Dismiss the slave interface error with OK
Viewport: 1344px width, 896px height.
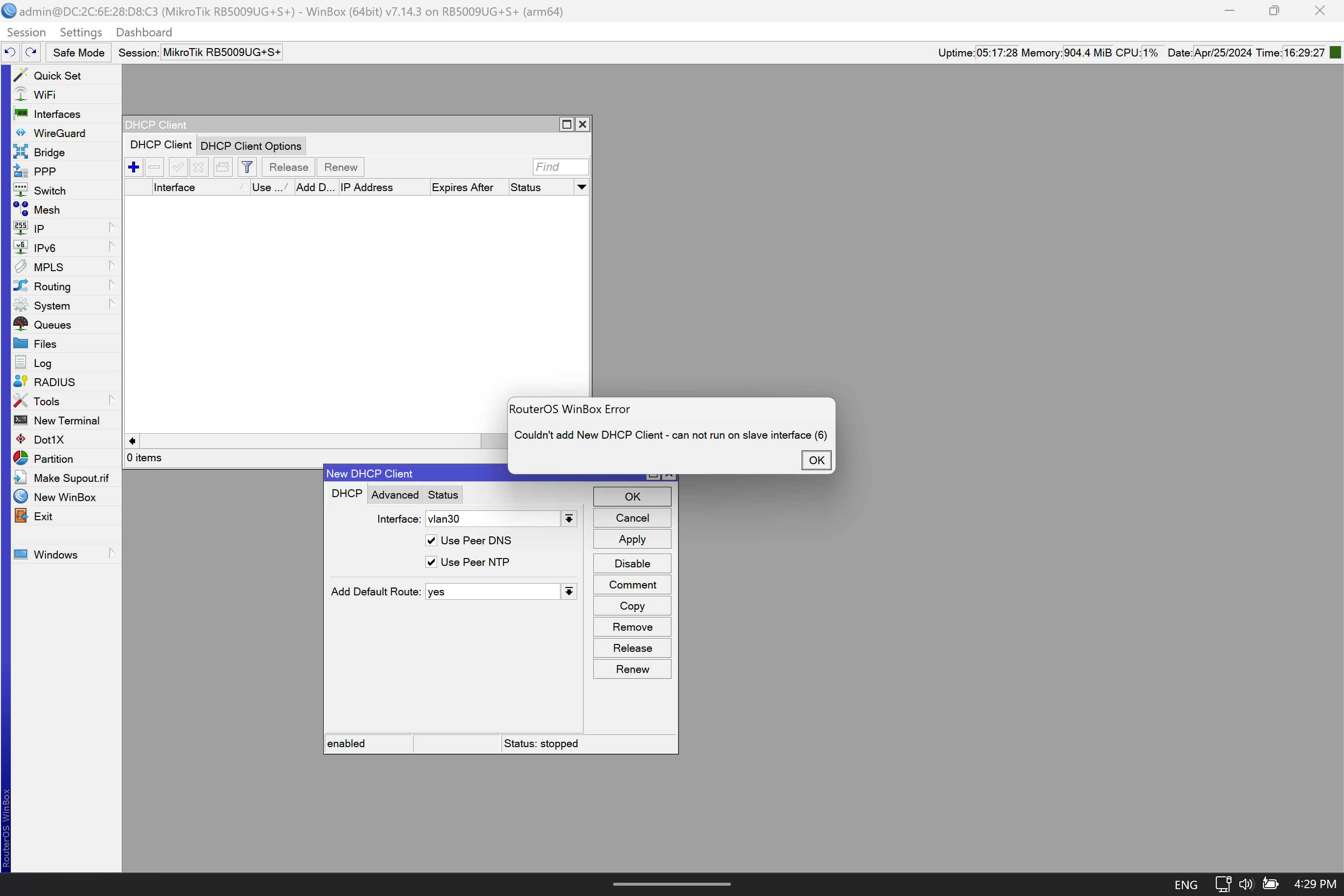point(816,460)
